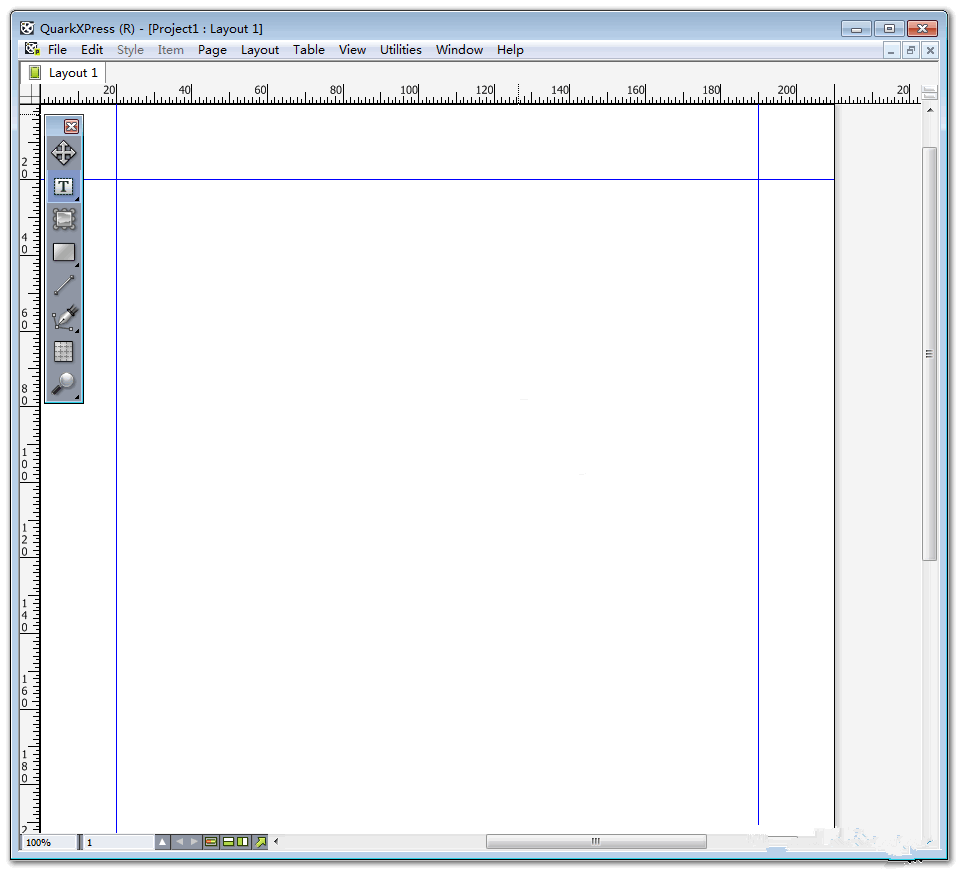Viewport: 959px width, 871px height.
Task: Open the Layout menu
Action: (x=260, y=49)
